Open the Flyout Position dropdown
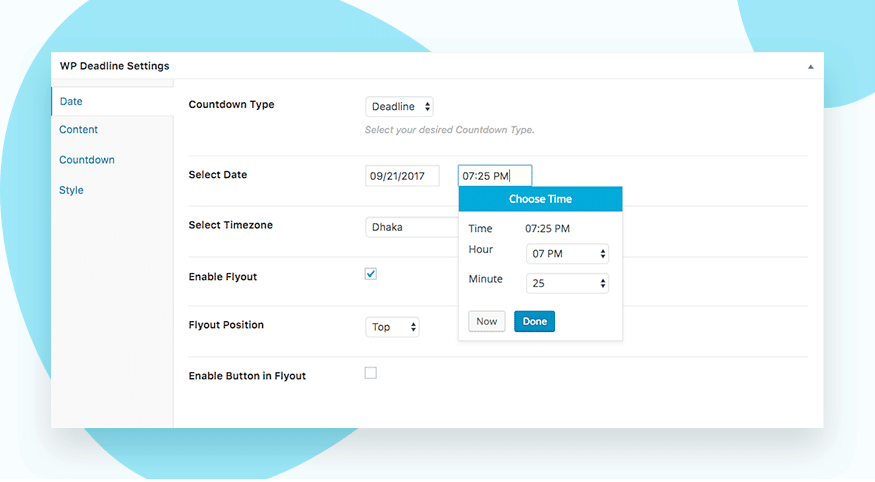The image size is (875, 482). coord(392,327)
